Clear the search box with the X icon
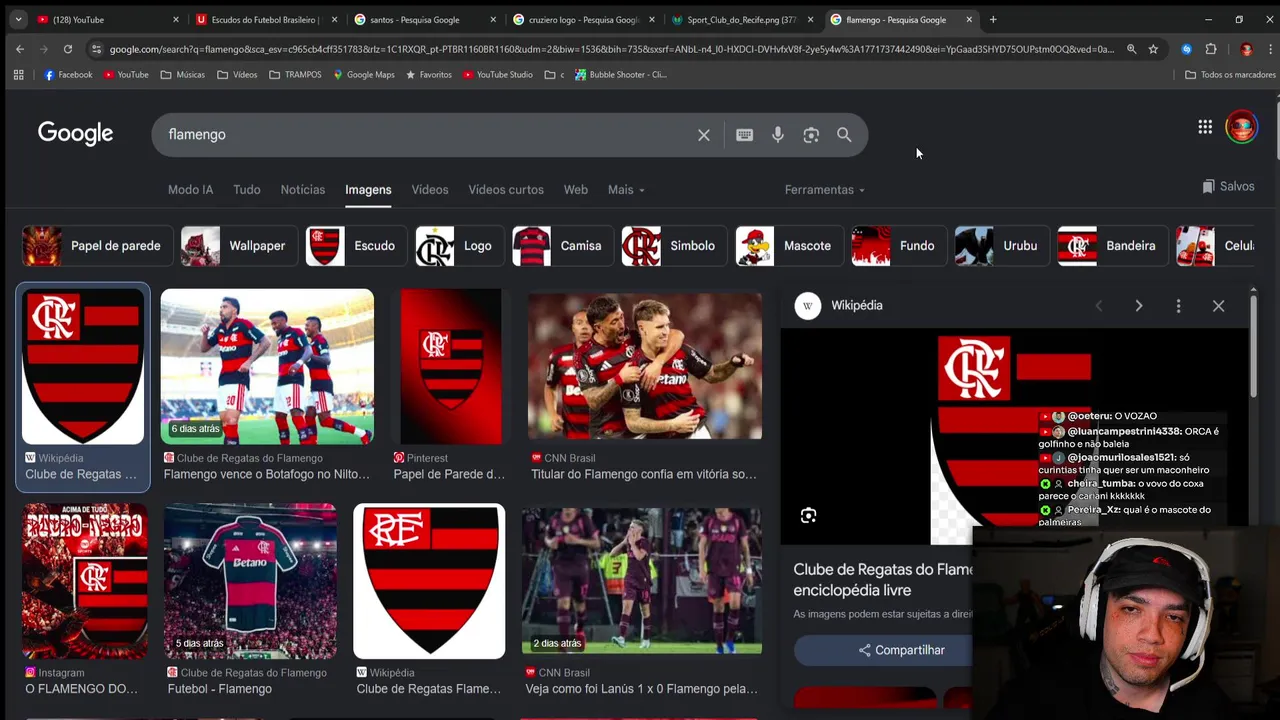Image resolution: width=1280 pixels, height=720 pixels. point(704,135)
